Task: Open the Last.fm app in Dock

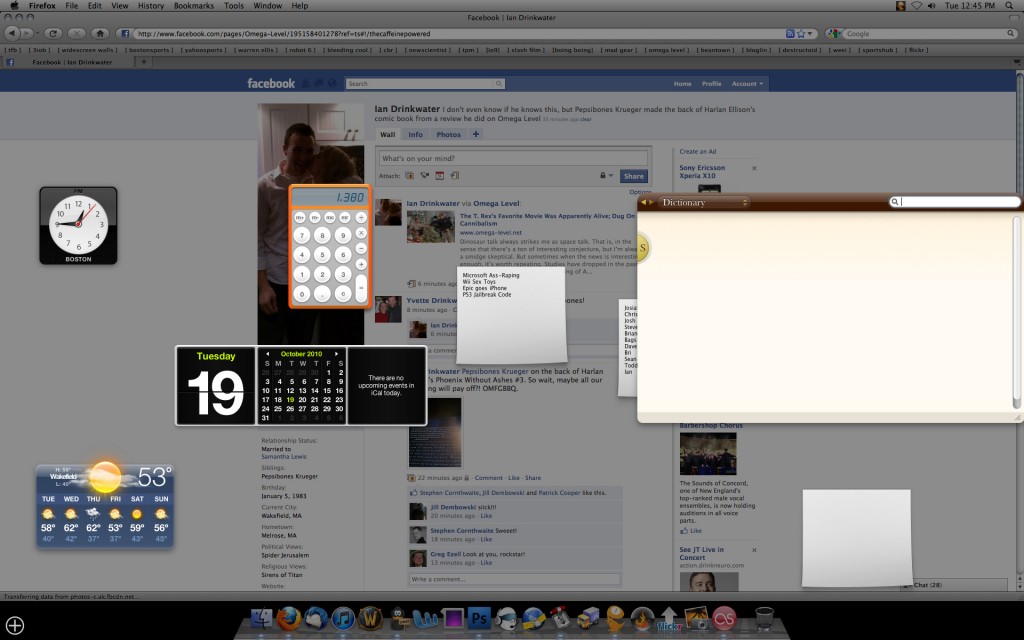Action: click(724, 618)
